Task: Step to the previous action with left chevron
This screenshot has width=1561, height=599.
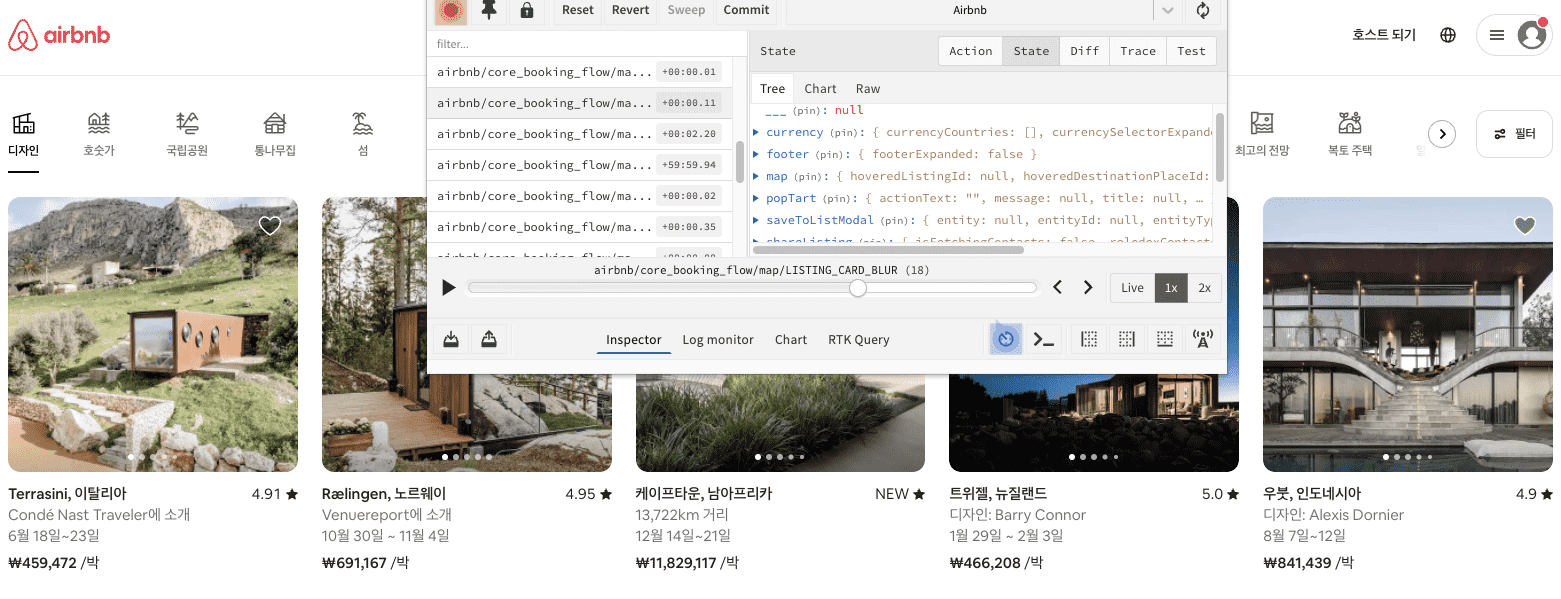Action: point(1058,288)
